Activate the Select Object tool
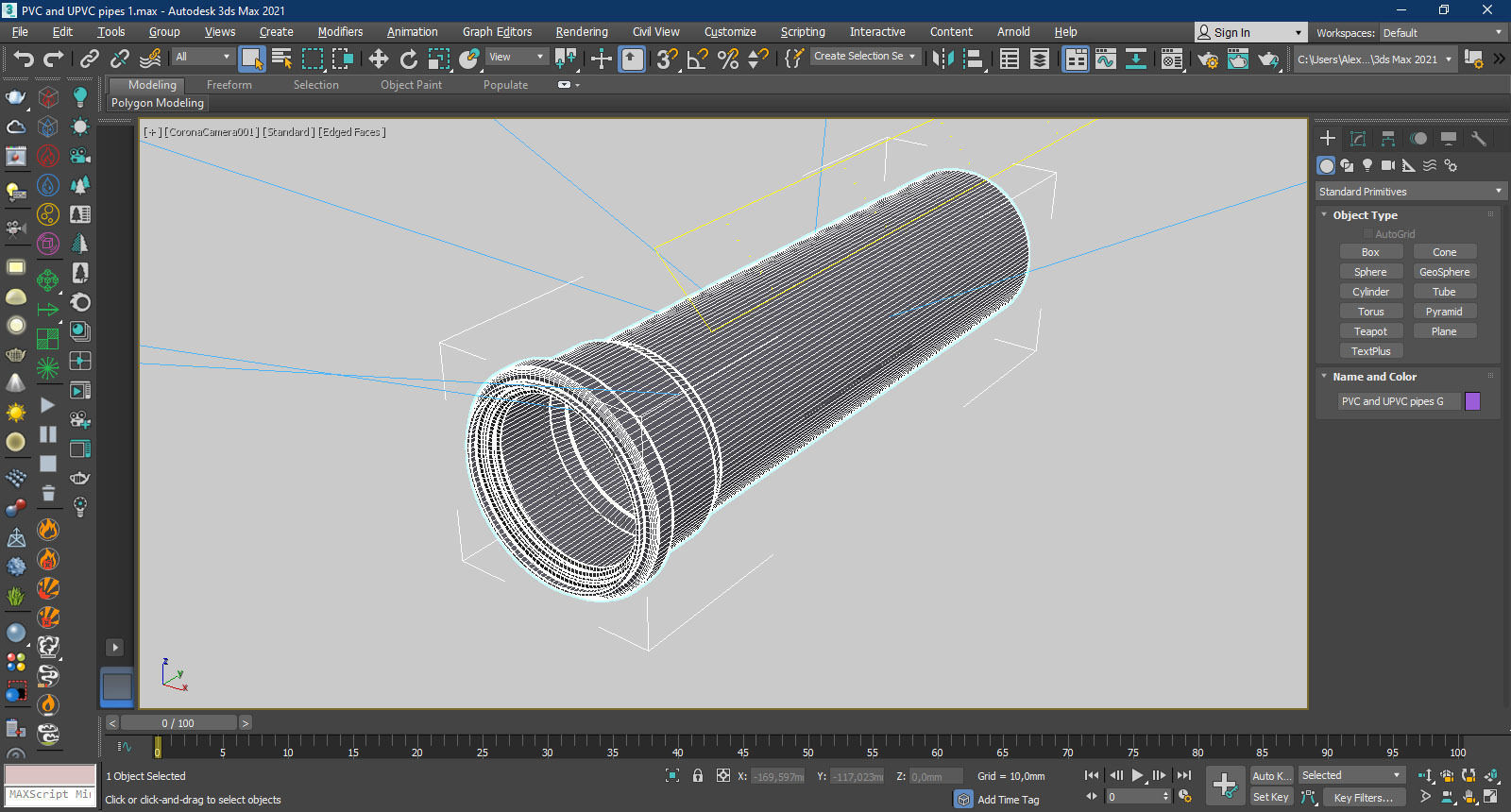This screenshot has width=1511, height=812. [x=252, y=59]
